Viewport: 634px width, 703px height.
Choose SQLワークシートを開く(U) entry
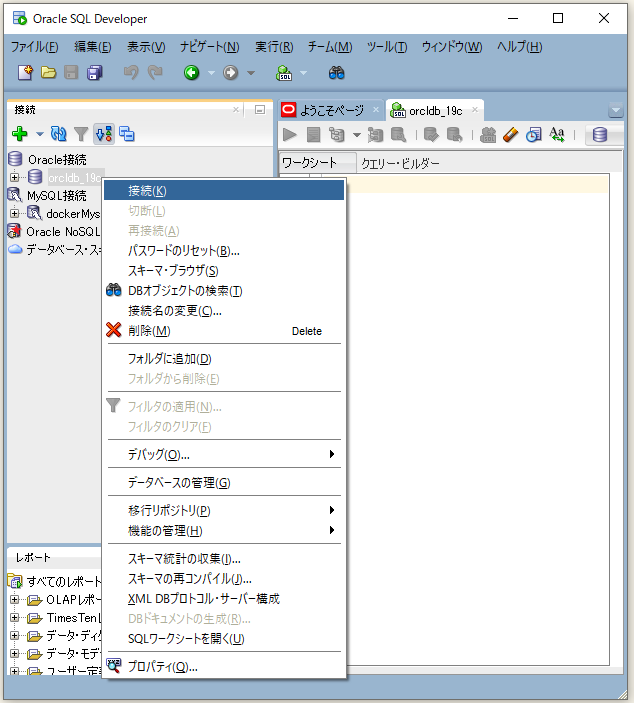coord(224,638)
